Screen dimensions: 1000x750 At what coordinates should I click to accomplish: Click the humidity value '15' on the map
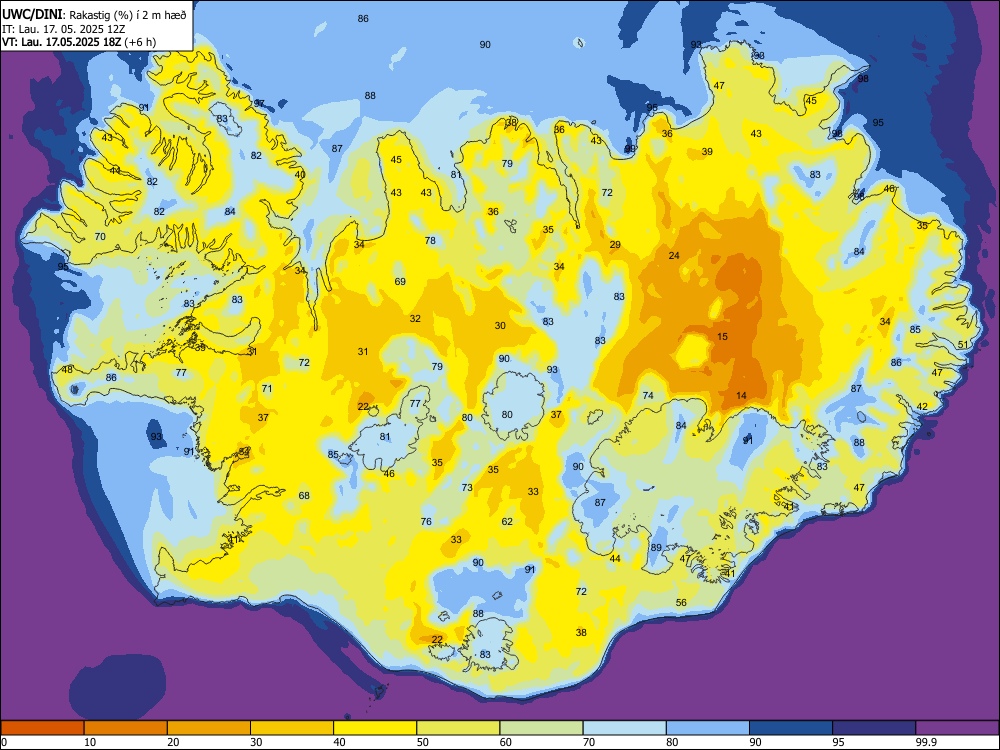click(x=722, y=336)
